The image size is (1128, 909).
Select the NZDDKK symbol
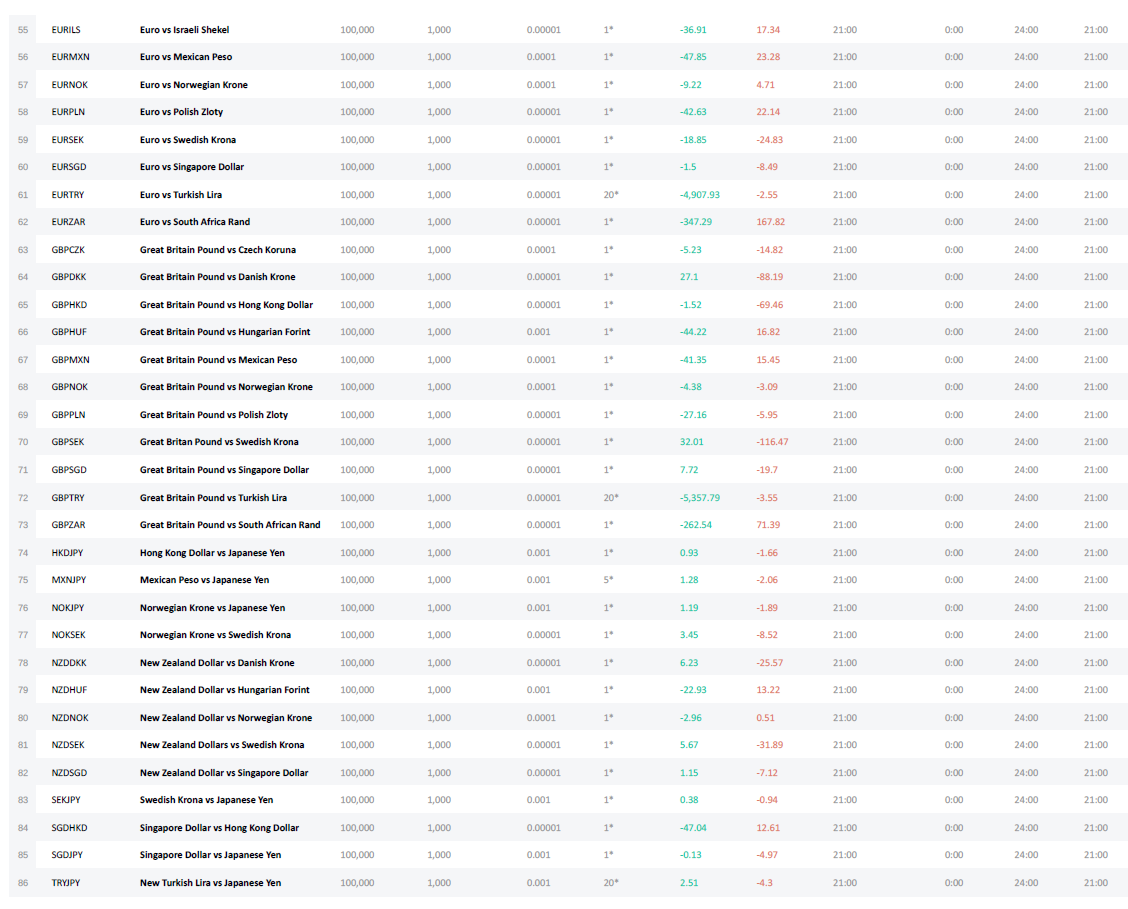[69, 663]
